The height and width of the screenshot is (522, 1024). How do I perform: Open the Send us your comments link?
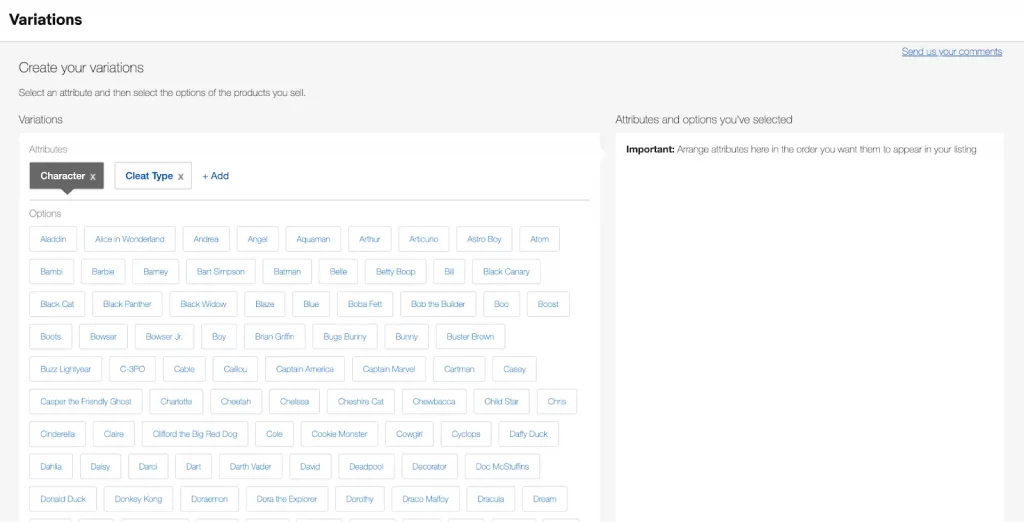point(952,52)
